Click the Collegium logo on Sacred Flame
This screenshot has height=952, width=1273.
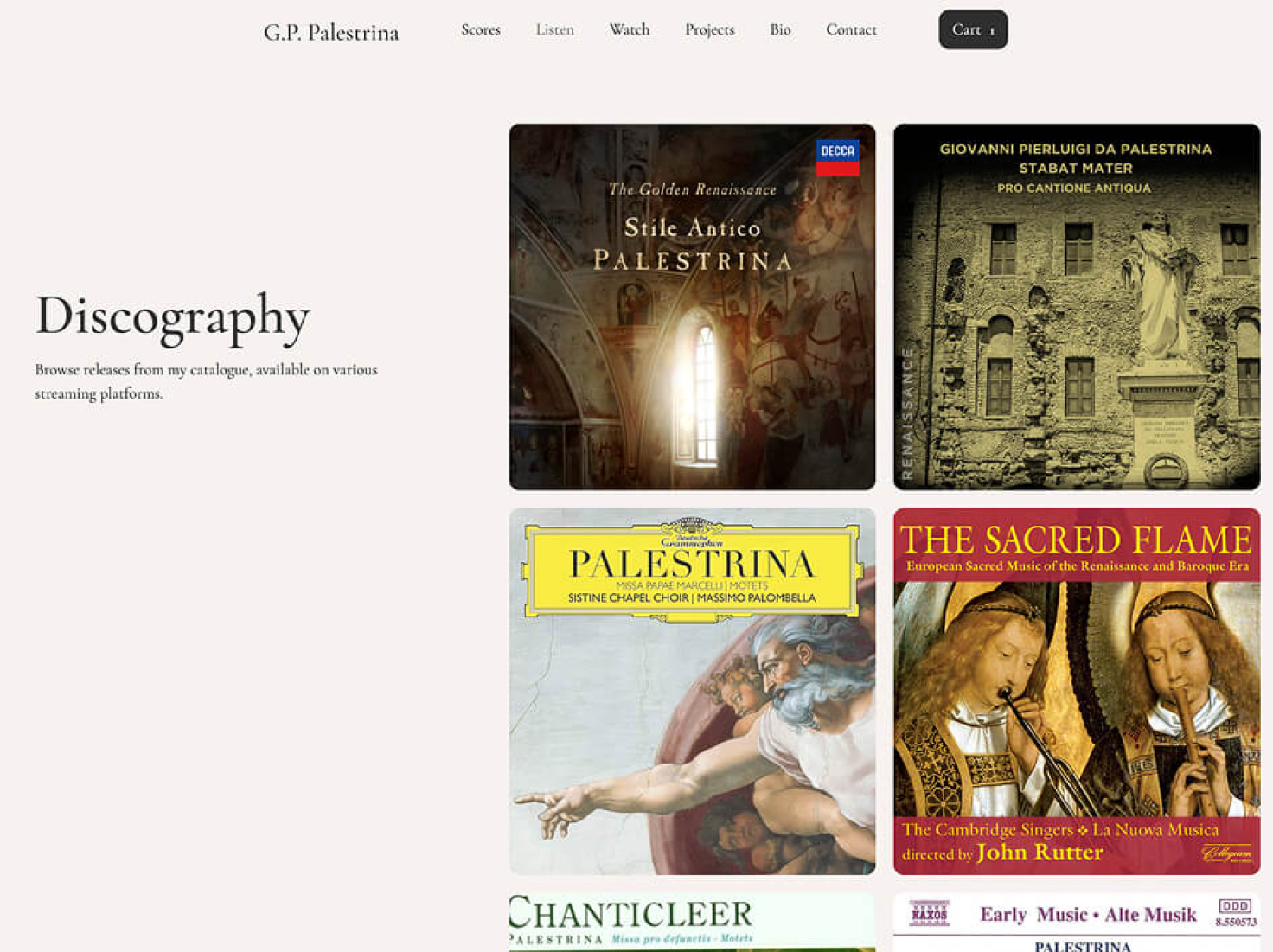[1226, 853]
